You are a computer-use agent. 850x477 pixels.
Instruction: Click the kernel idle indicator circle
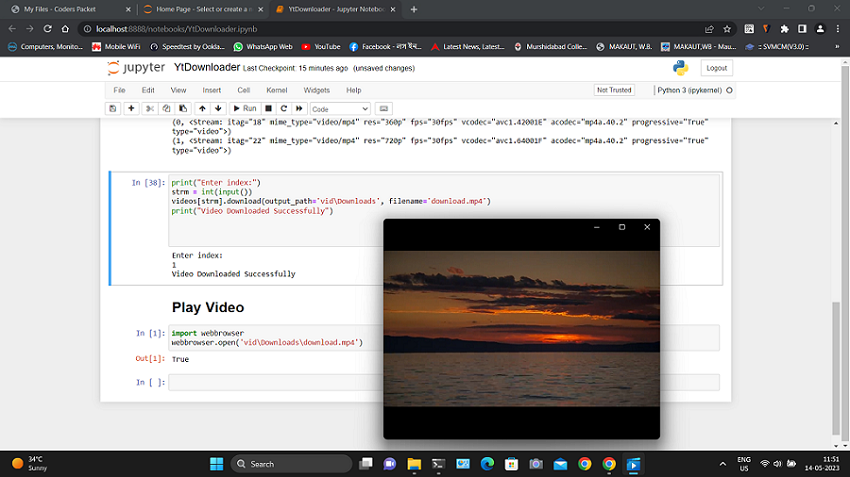(730, 90)
